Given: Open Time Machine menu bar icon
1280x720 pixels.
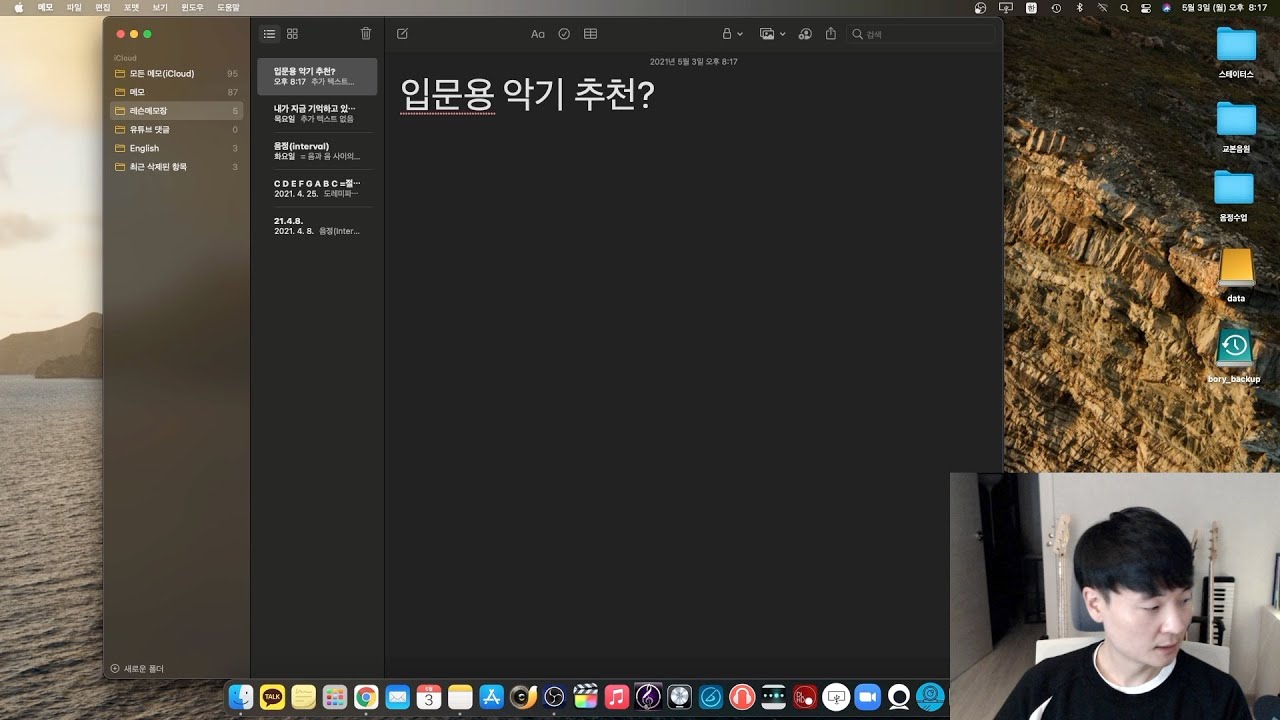Looking at the screenshot, I should (x=1057, y=7).
